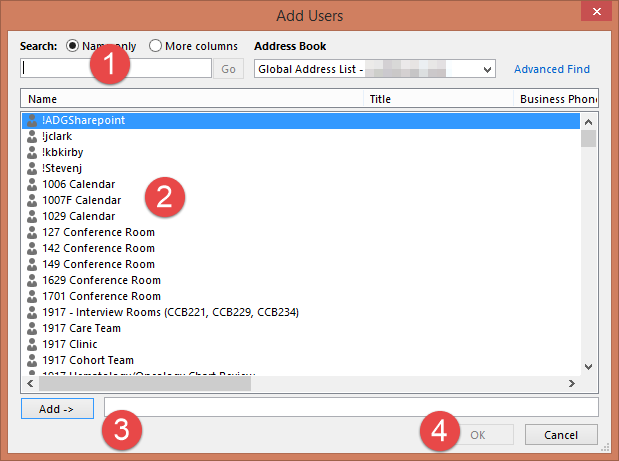Click the Cancel button
The height and width of the screenshot is (461, 619).
[x=560, y=435]
